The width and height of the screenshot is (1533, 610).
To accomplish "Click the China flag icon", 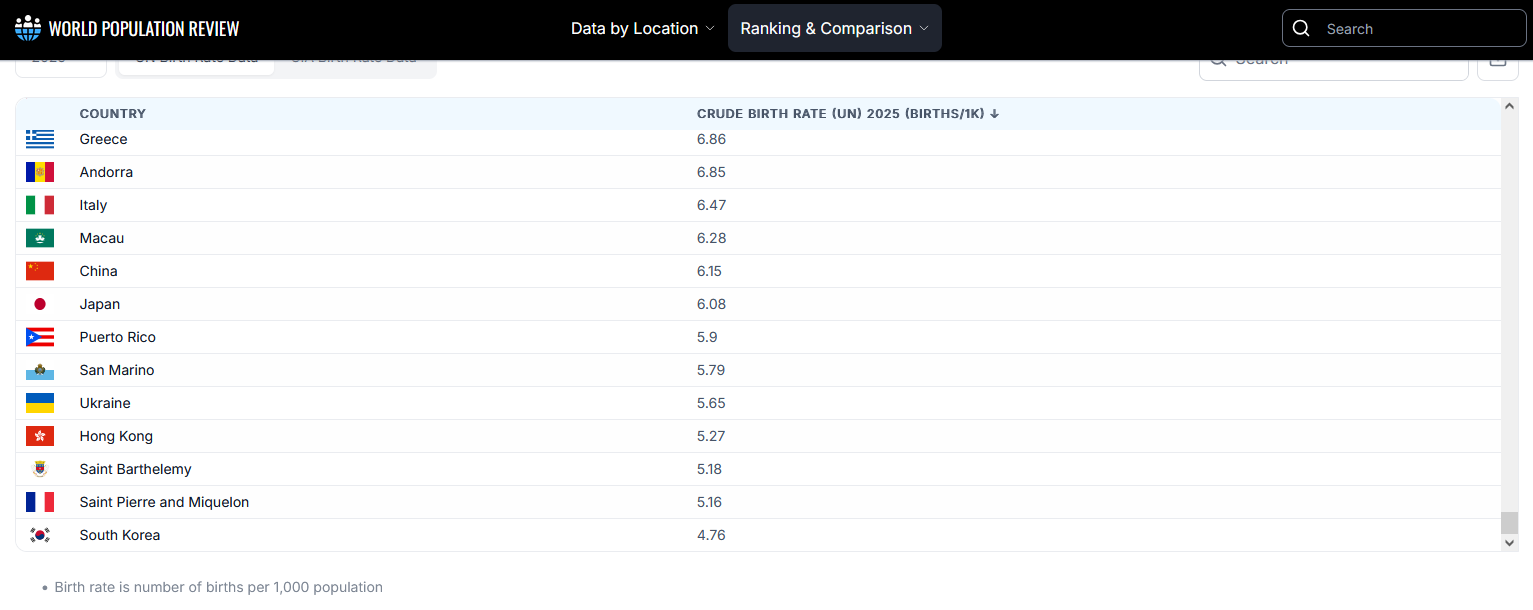I will coord(40,271).
